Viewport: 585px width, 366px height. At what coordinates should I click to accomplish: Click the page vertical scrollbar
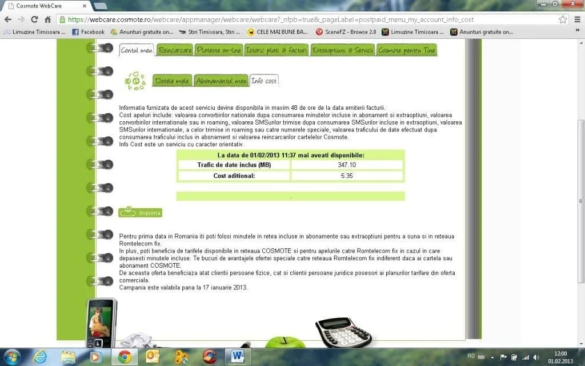[x=581, y=201]
